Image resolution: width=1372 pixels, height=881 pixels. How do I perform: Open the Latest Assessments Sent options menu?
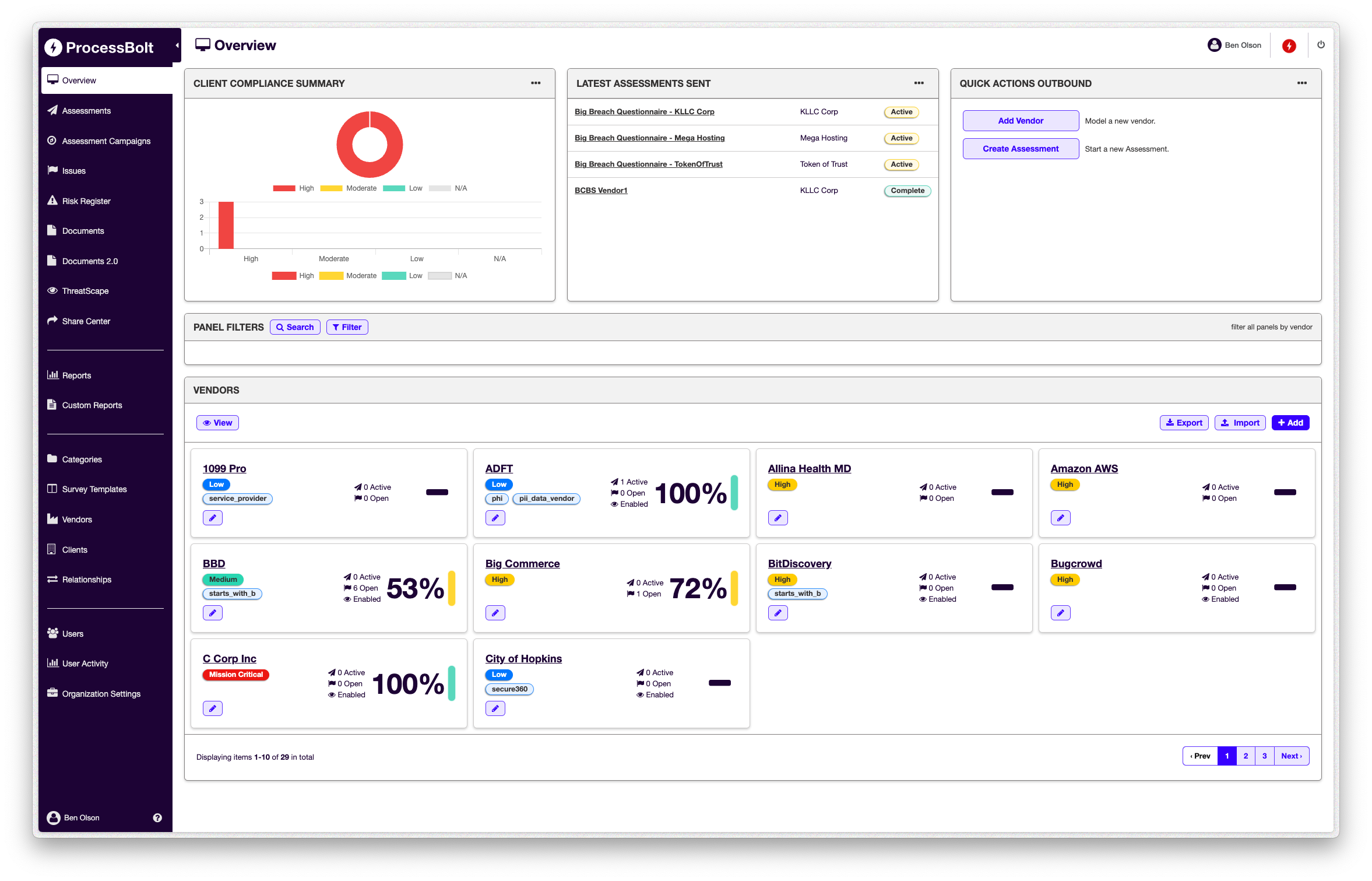click(x=919, y=83)
